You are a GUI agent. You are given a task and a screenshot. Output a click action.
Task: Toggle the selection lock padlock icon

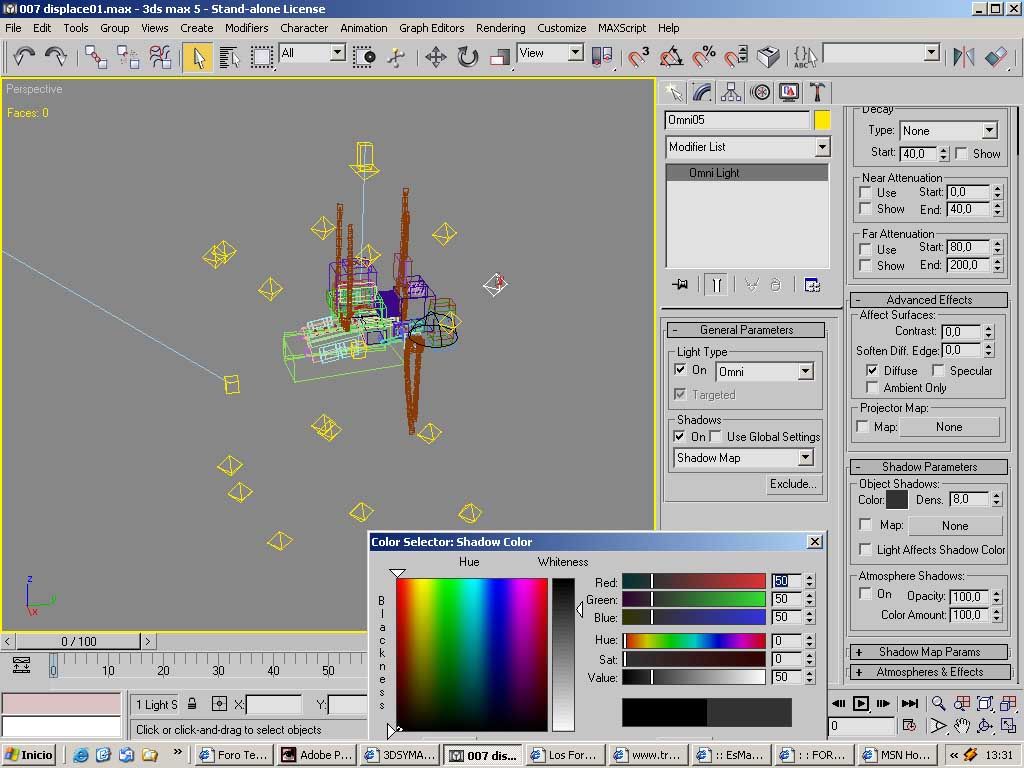point(192,704)
